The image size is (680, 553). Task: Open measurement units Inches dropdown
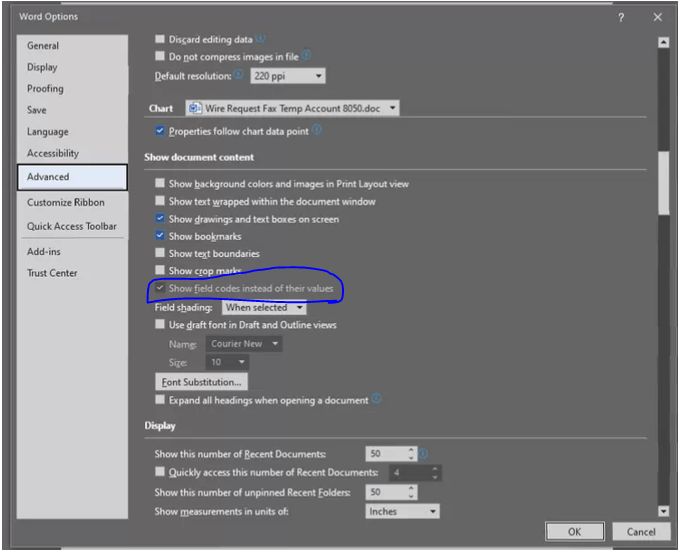402,511
